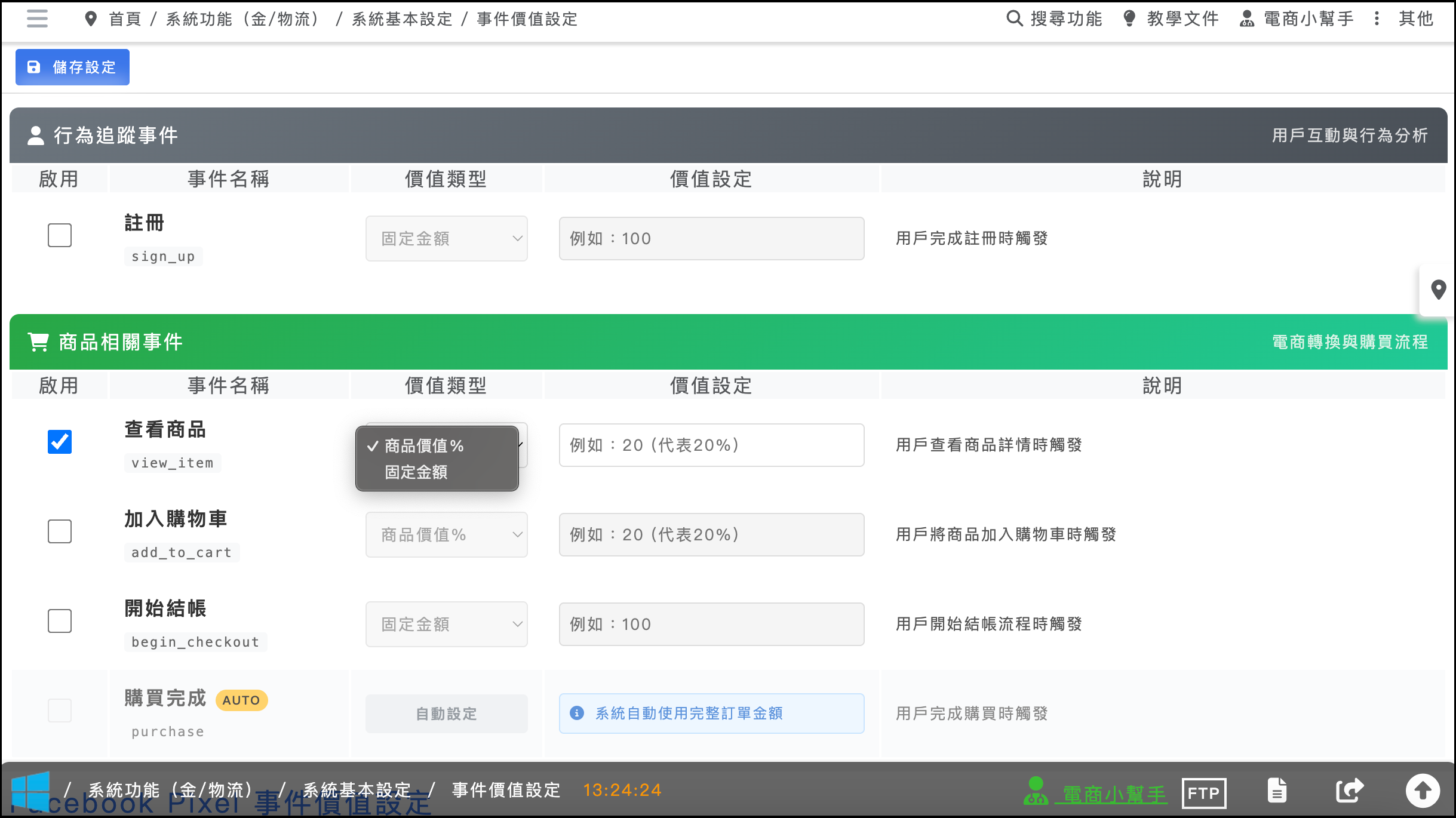Click the 自動設定 button for 購買完成
Viewport: 1456px width, 818px height.
click(447, 714)
